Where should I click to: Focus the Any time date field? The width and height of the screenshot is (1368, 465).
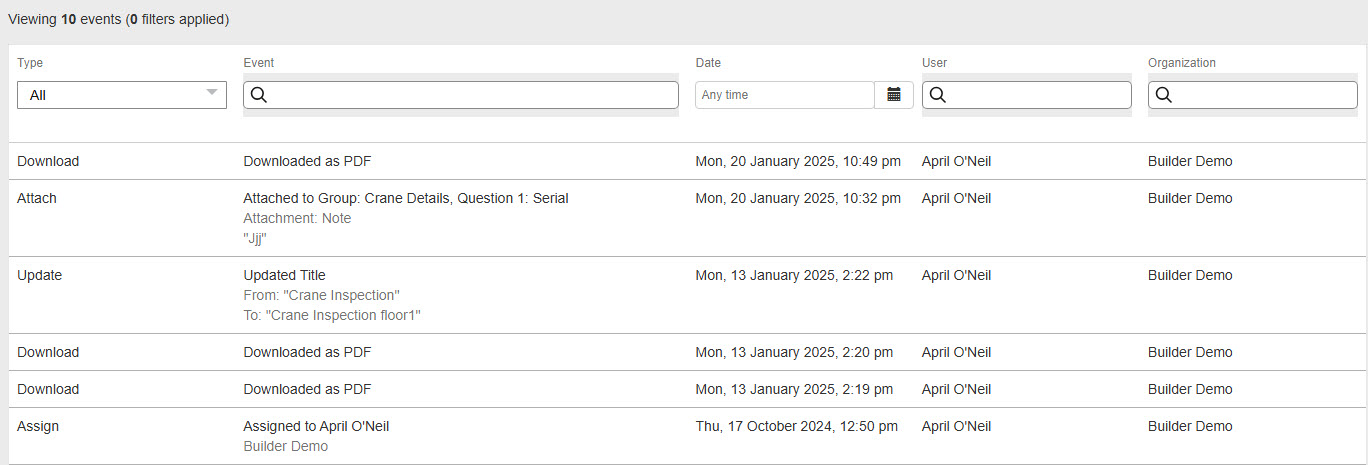coord(785,95)
